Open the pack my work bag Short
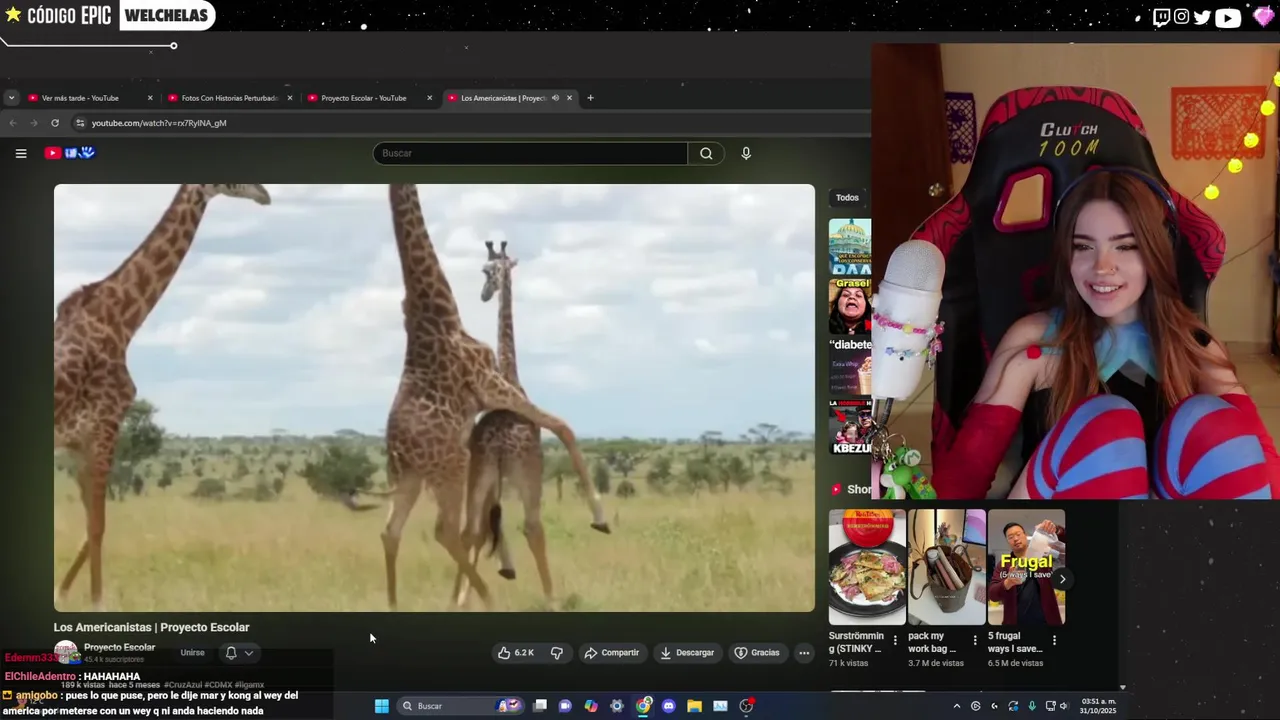Image resolution: width=1280 pixels, height=720 pixels. 946,567
